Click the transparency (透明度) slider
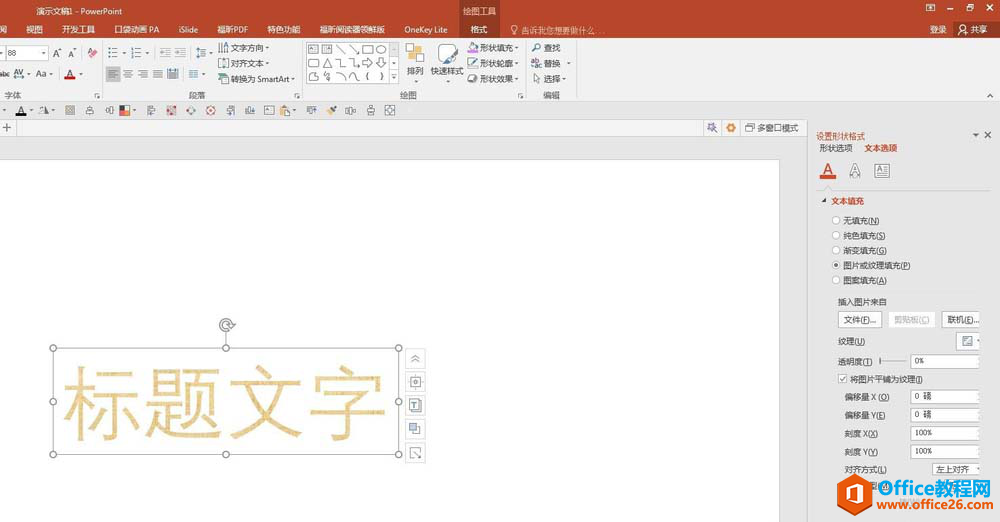 892,361
